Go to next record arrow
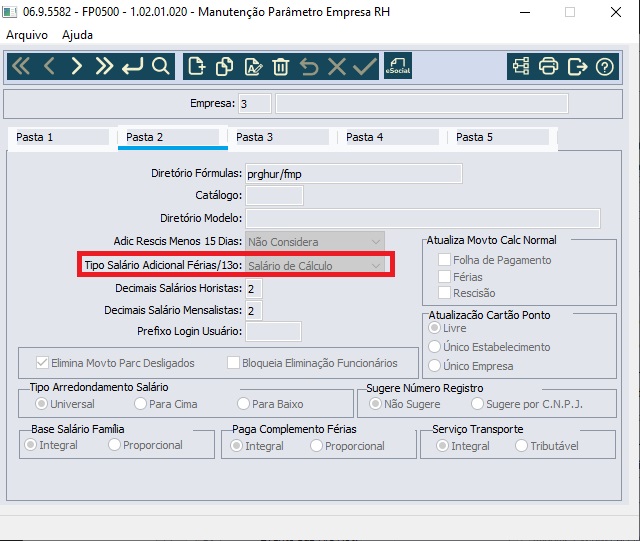Screen dimensions: 640x541 point(77,66)
